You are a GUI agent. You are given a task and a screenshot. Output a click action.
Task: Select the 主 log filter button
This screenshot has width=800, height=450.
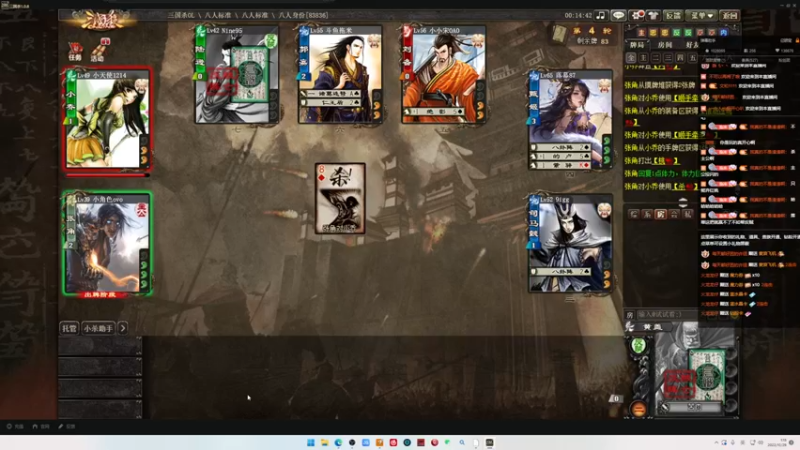(643, 58)
